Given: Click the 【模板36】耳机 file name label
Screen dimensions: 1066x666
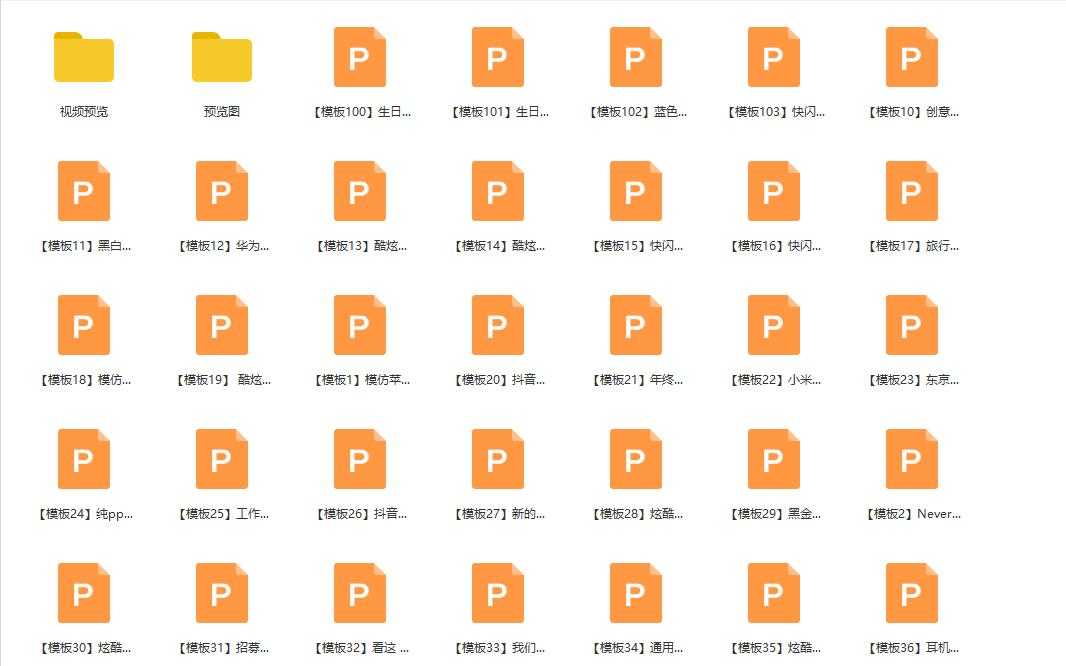Looking at the screenshot, I should [911, 647].
